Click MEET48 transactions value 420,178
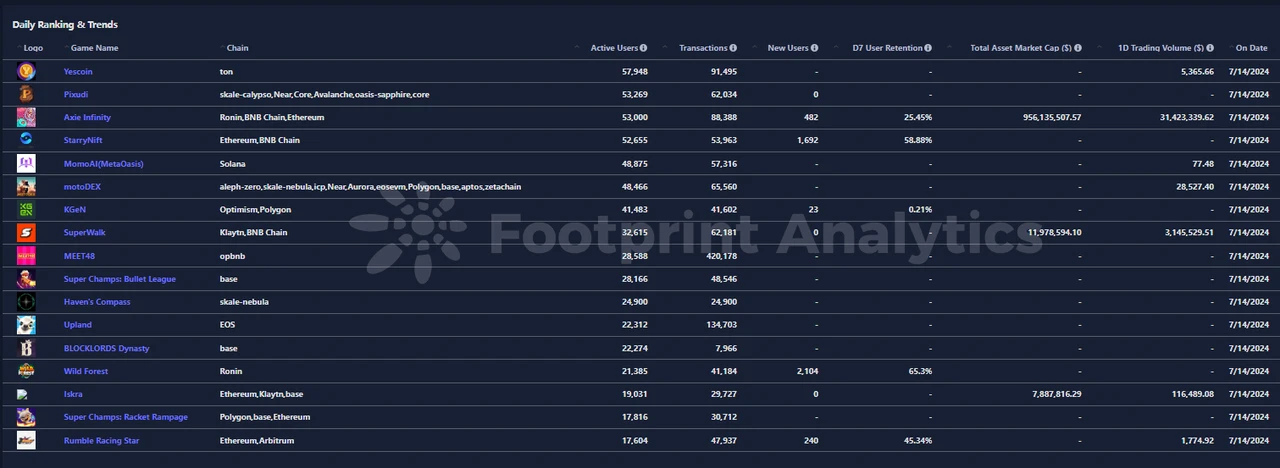Screen dimensions: 1280x468 [722, 256]
